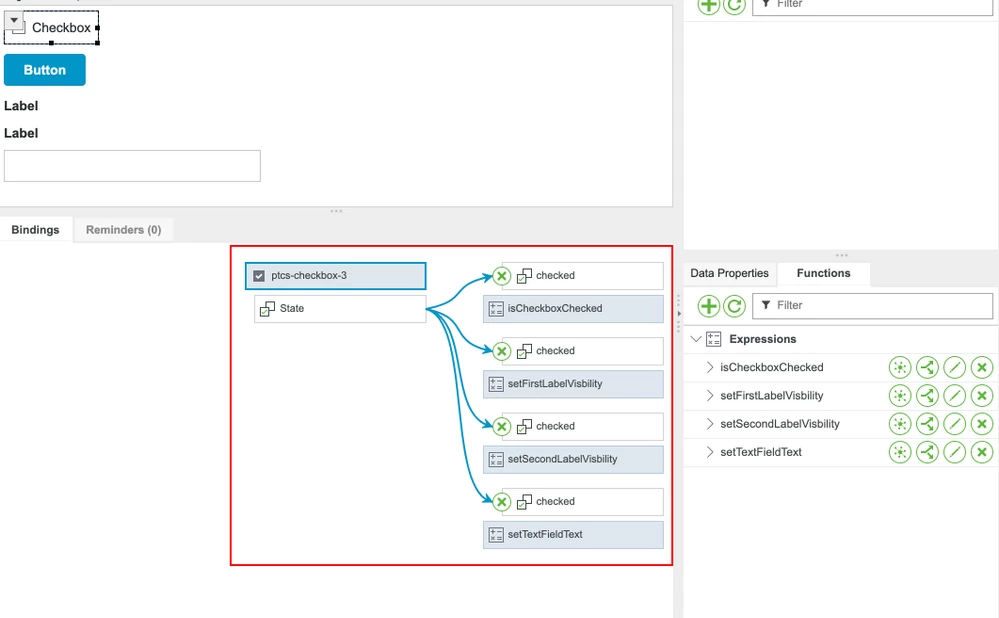
Task: Select the State property node
Action: (x=340, y=308)
